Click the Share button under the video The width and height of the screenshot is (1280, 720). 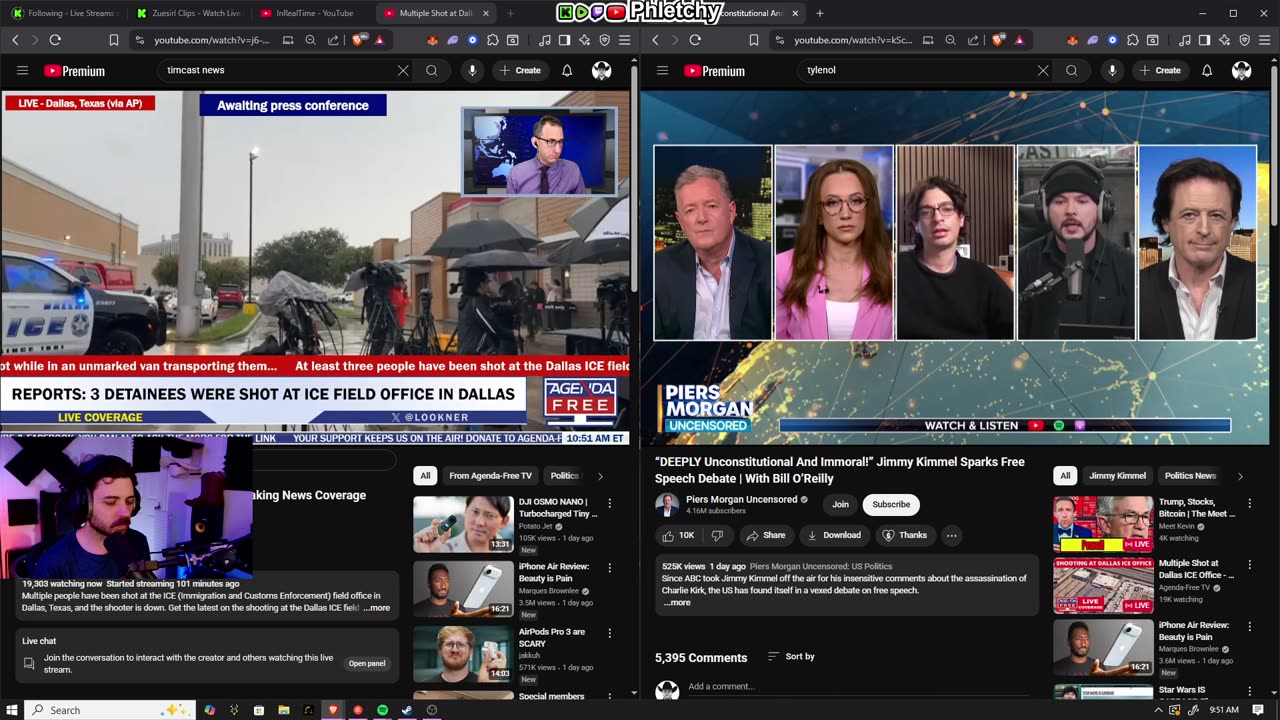coord(766,535)
